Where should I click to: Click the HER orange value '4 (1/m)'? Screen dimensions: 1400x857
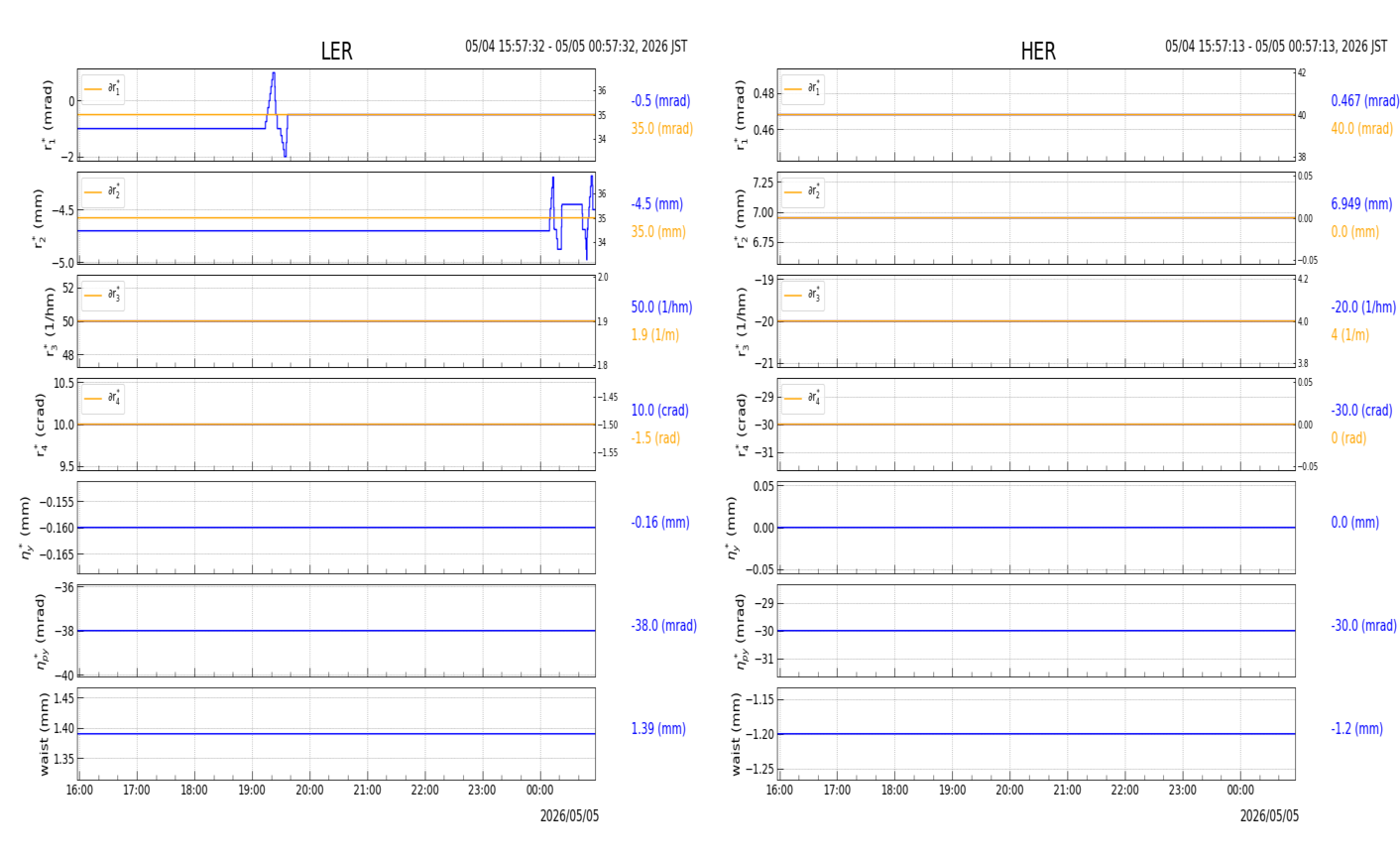pyautogui.click(x=1349, y=335)
